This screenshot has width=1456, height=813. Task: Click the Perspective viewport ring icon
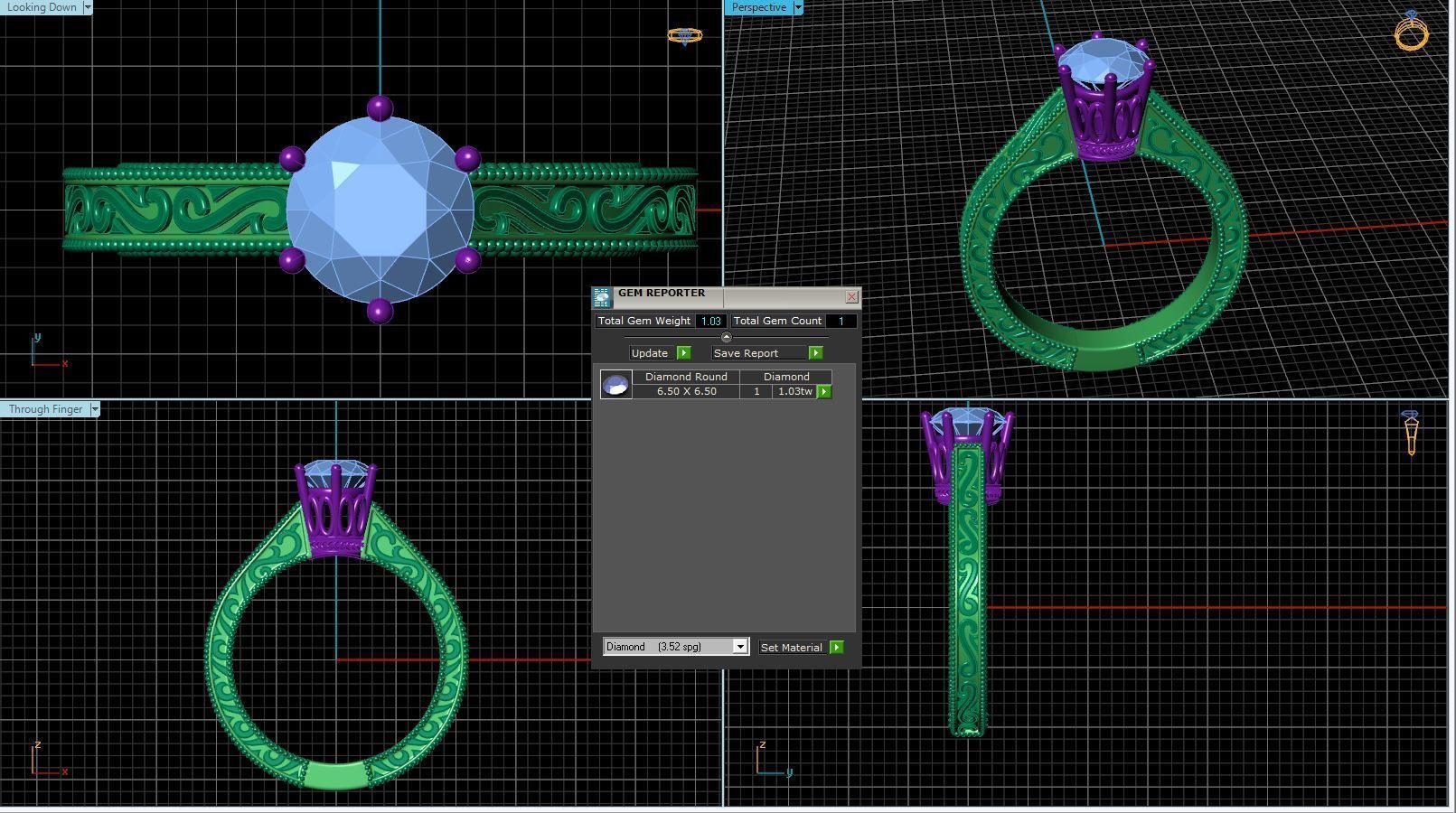coord(1412,31)
